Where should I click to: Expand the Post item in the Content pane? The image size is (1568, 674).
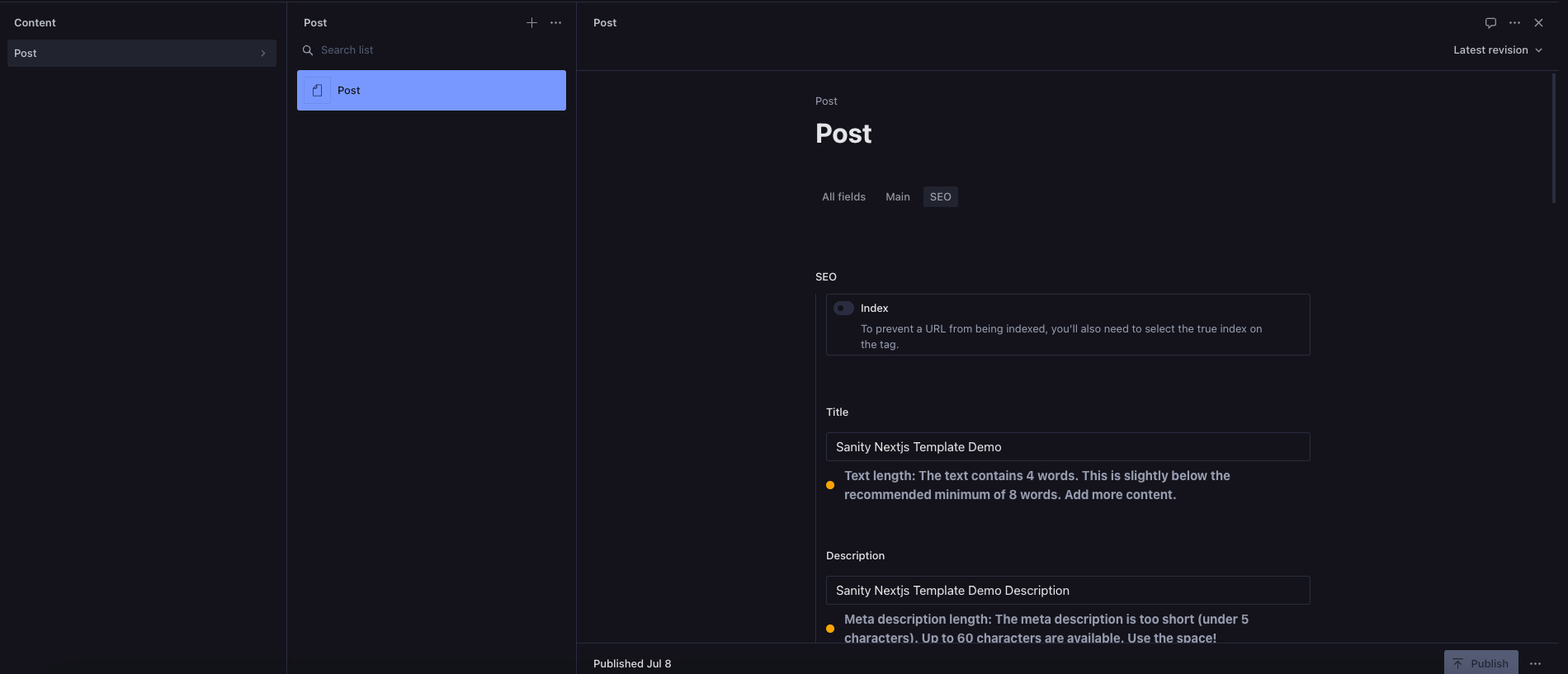coord(142,54)
